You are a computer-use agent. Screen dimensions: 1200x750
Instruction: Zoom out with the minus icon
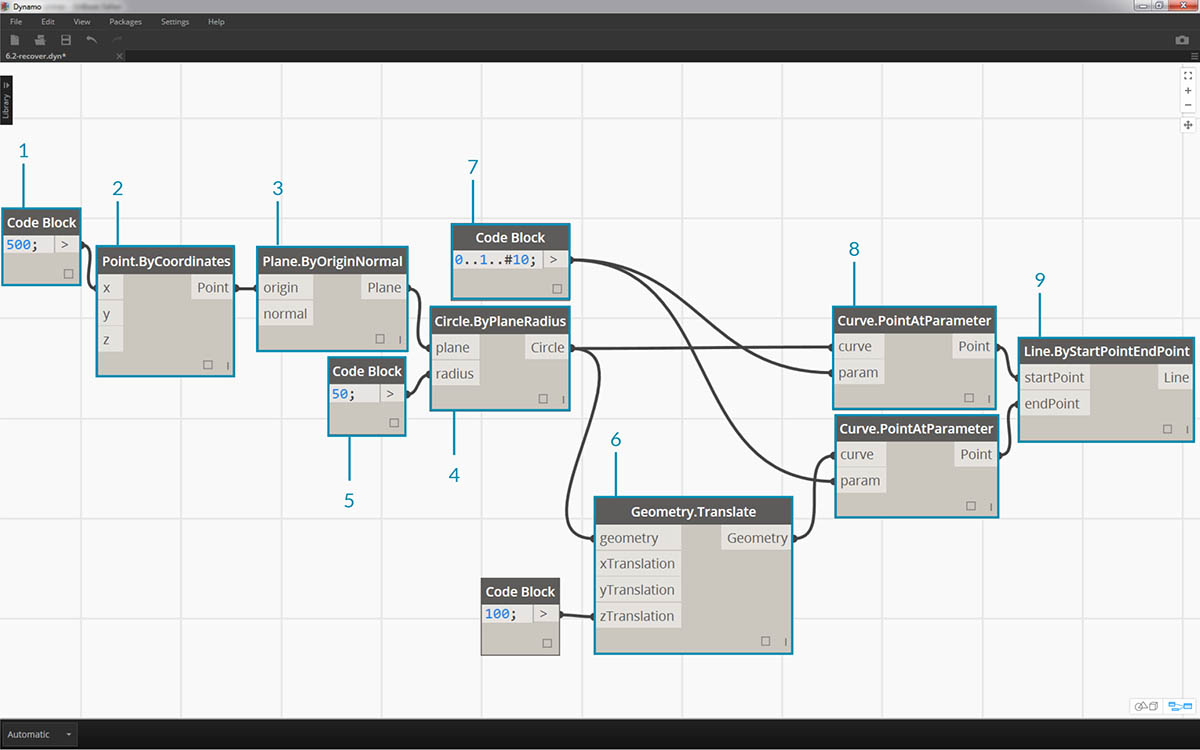(1188, 105)
